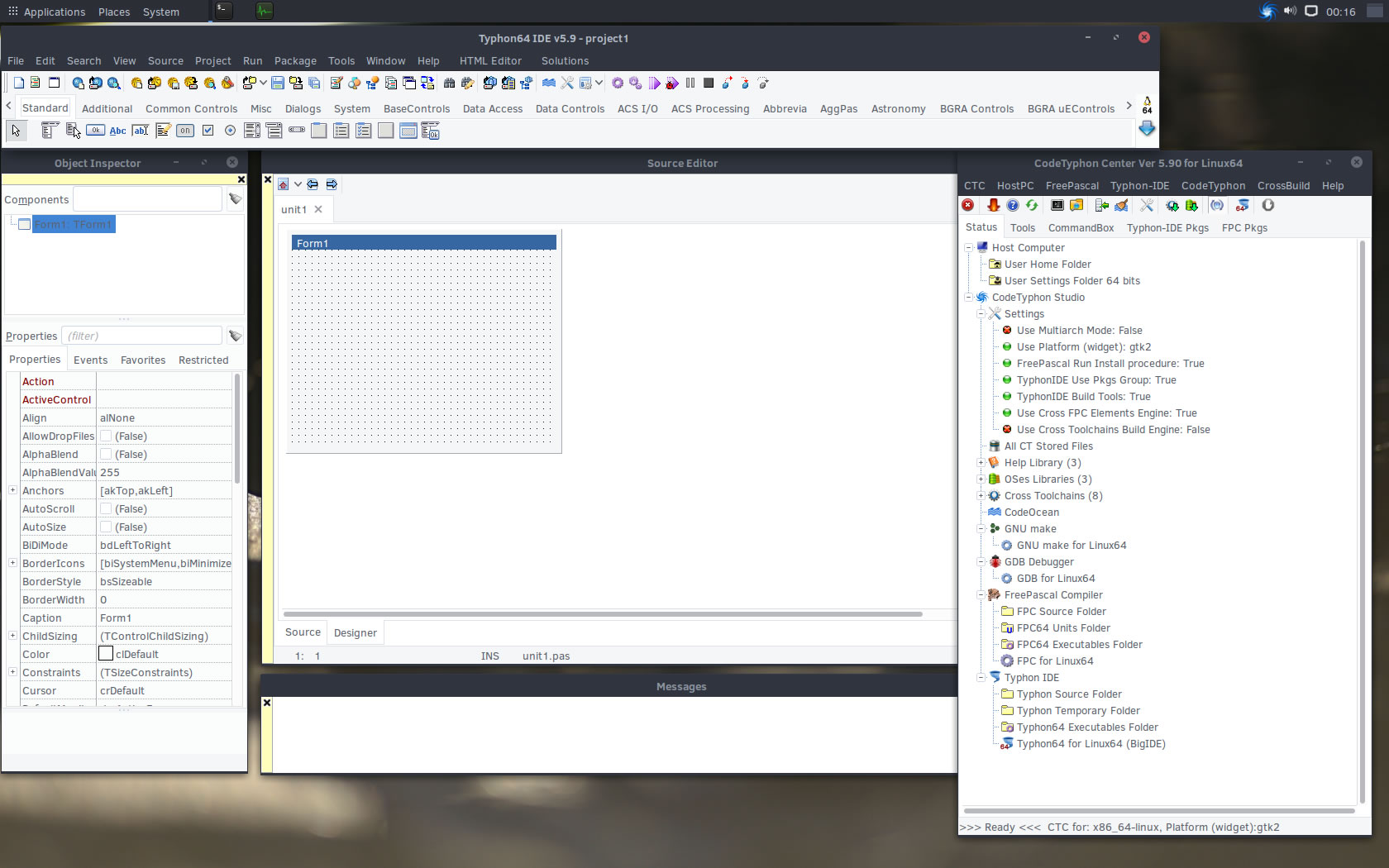Select the TEdit component icon

(x=141, y=131)
